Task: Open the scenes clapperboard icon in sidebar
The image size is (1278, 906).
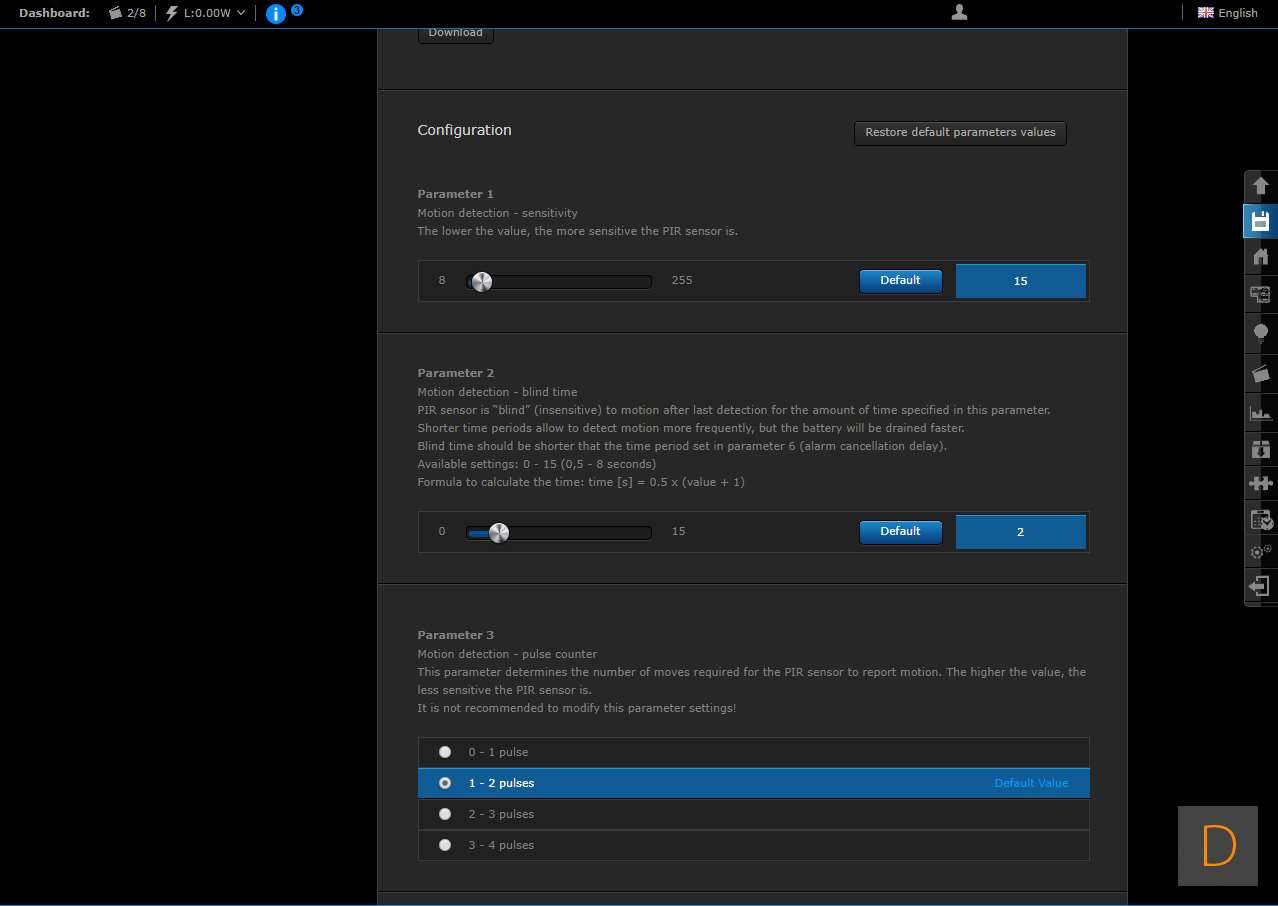Action: tap(1260, 373)
